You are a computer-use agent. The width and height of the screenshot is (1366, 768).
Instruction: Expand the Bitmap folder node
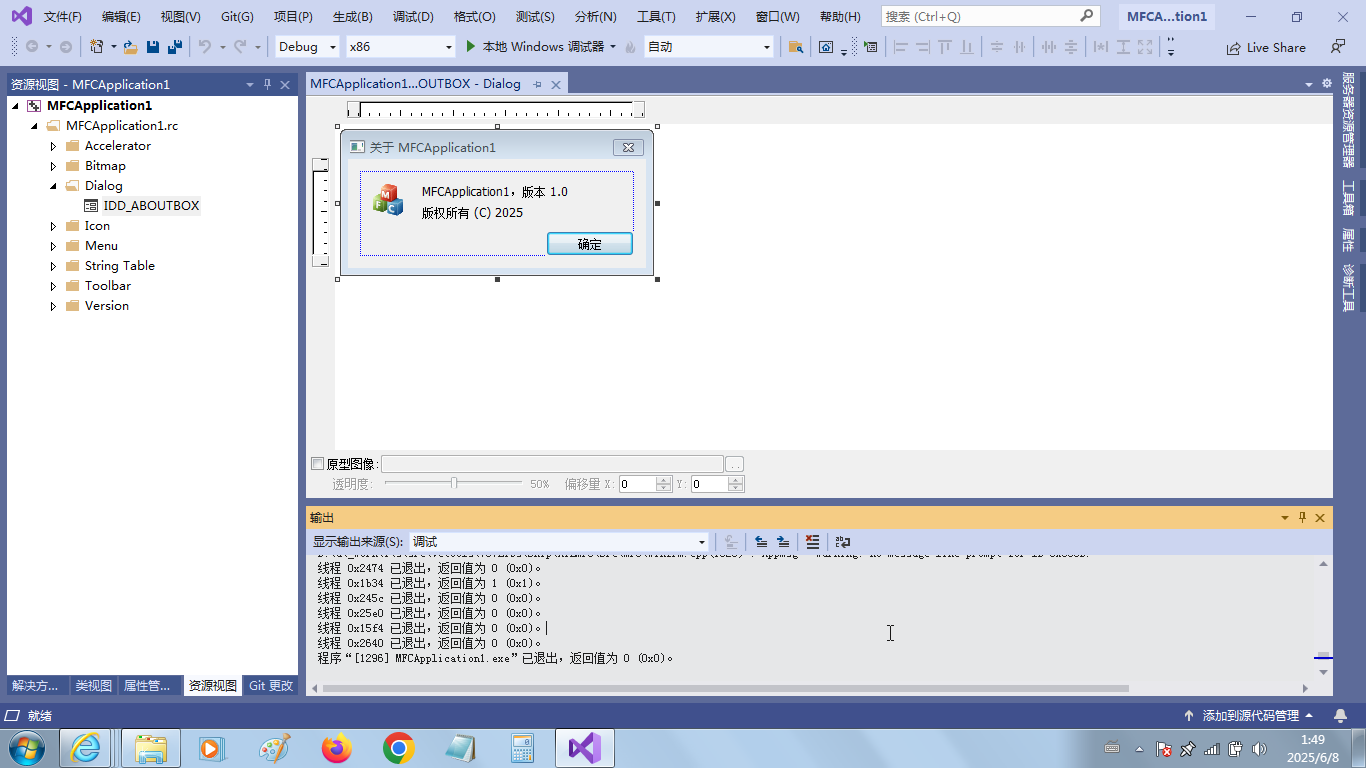(x=53, y=166)
